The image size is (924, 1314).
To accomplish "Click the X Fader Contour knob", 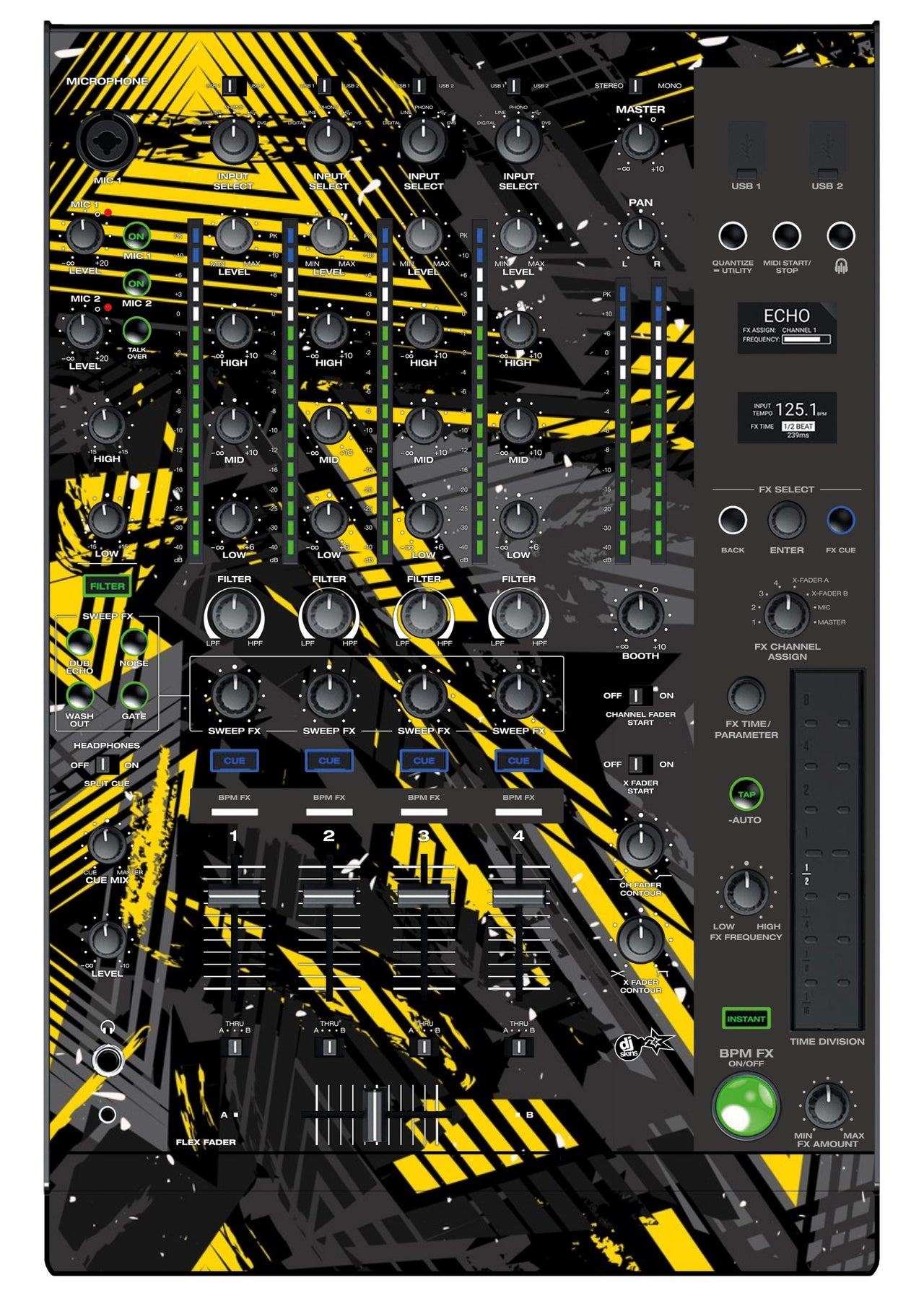I will click(640, 939).
